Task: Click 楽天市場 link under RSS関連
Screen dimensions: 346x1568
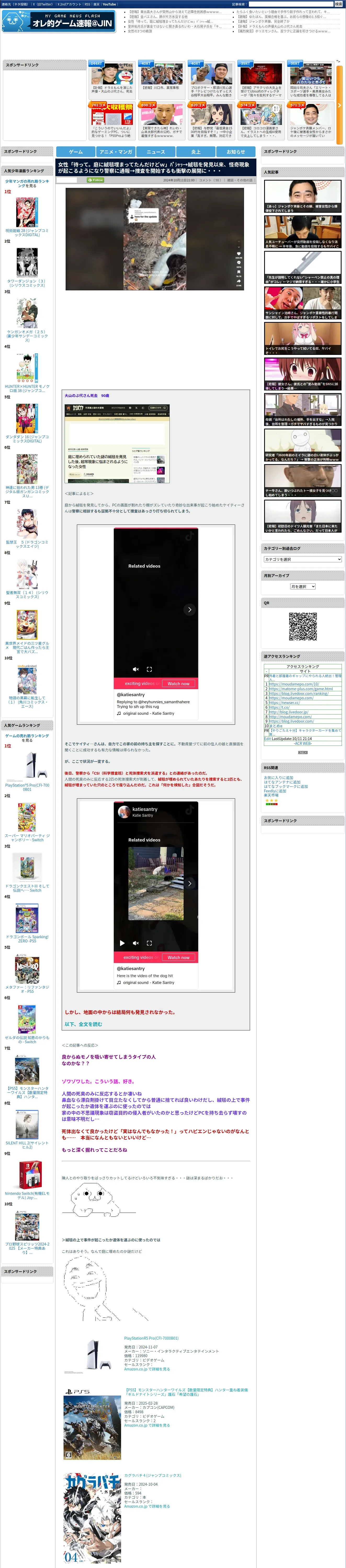Action: 271,795
